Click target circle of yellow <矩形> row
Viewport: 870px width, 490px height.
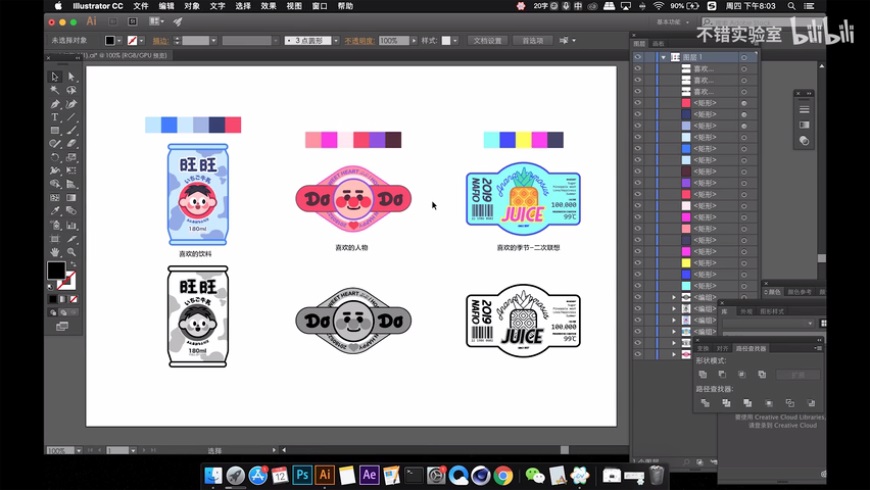pyautogui.click(x=744, y=263)
